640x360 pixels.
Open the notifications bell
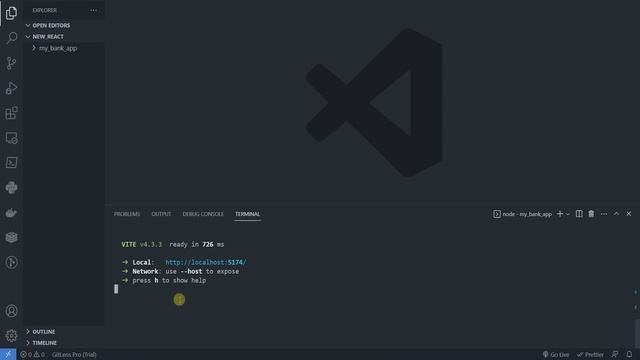(x=629, y=354)
